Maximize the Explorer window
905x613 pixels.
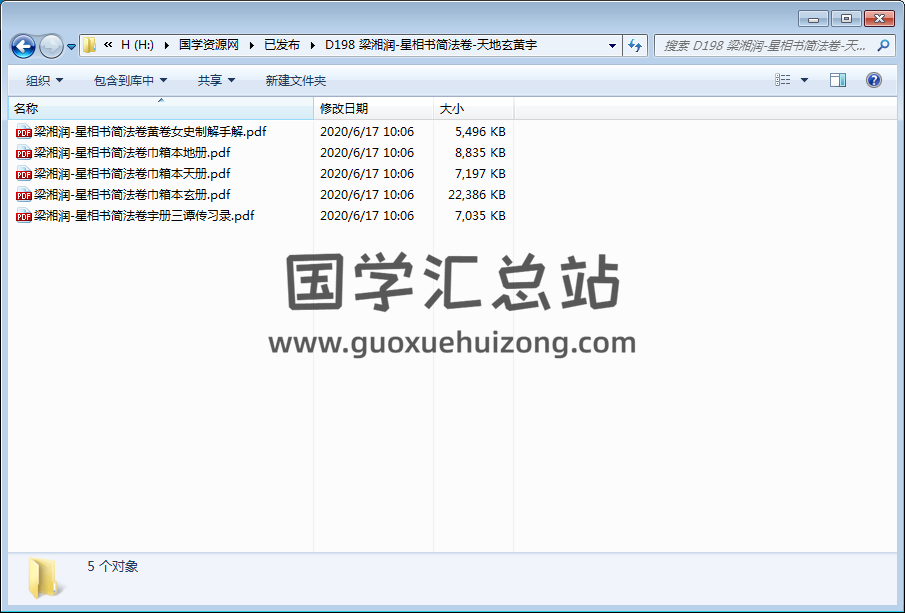click(846, 19)
